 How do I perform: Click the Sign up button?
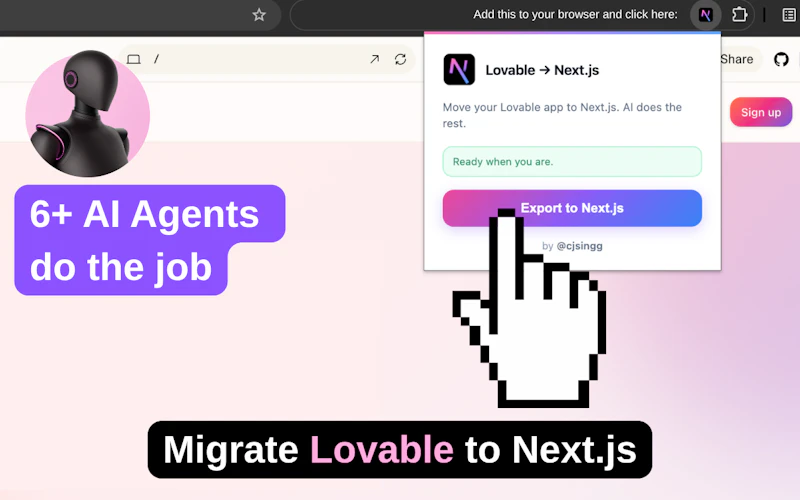[761, 112]
